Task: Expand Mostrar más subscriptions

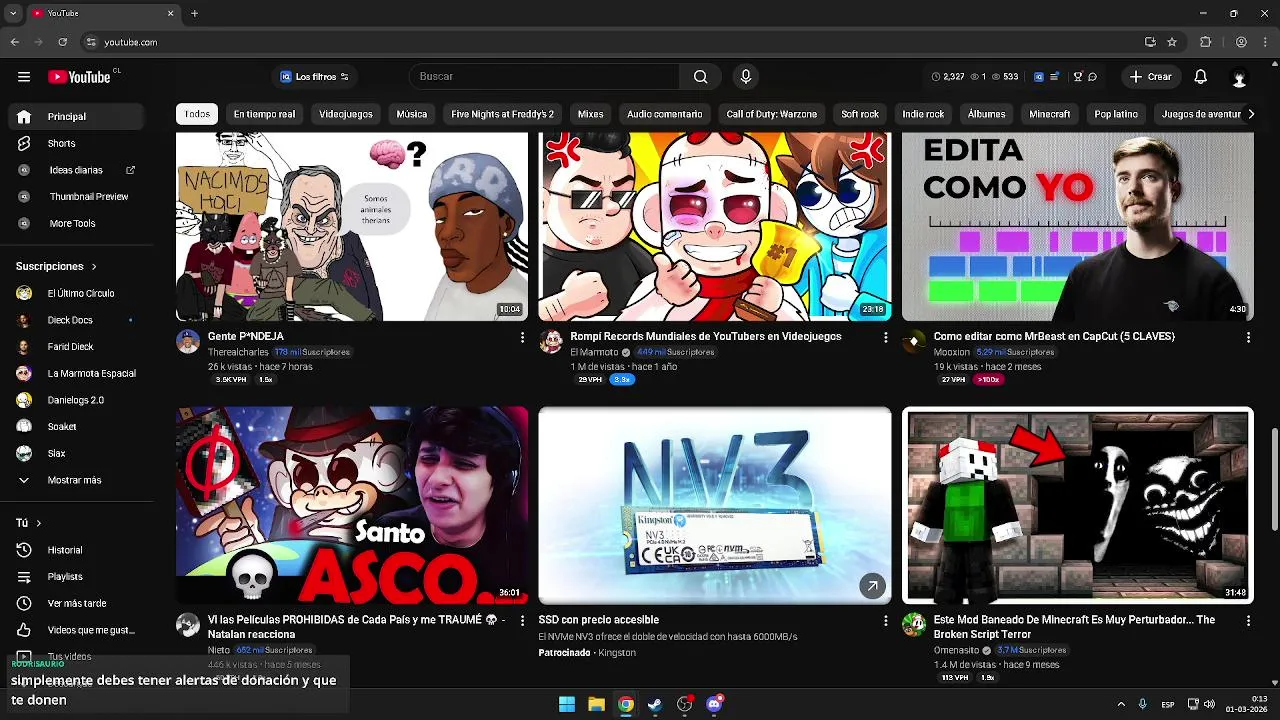Action: pos(75,480)
